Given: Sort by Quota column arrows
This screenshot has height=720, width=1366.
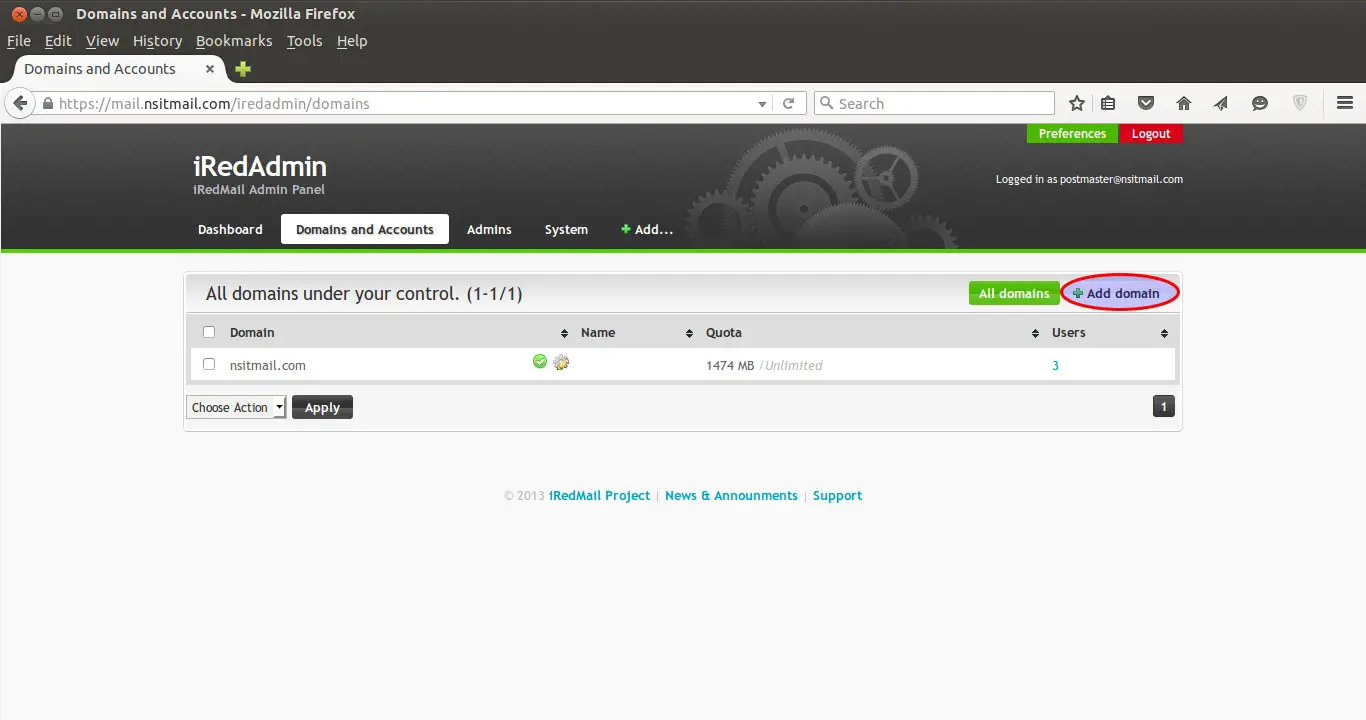Looking at the screenshot, I should coord(1034,333).
